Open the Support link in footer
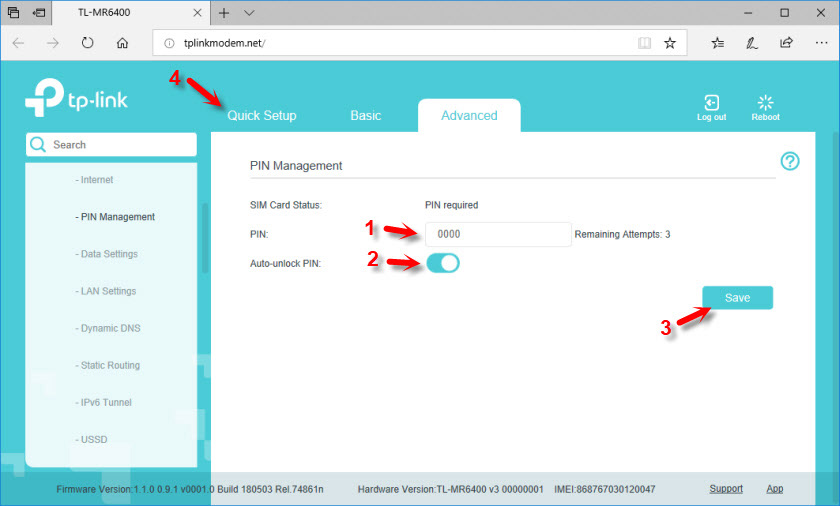 726,489
